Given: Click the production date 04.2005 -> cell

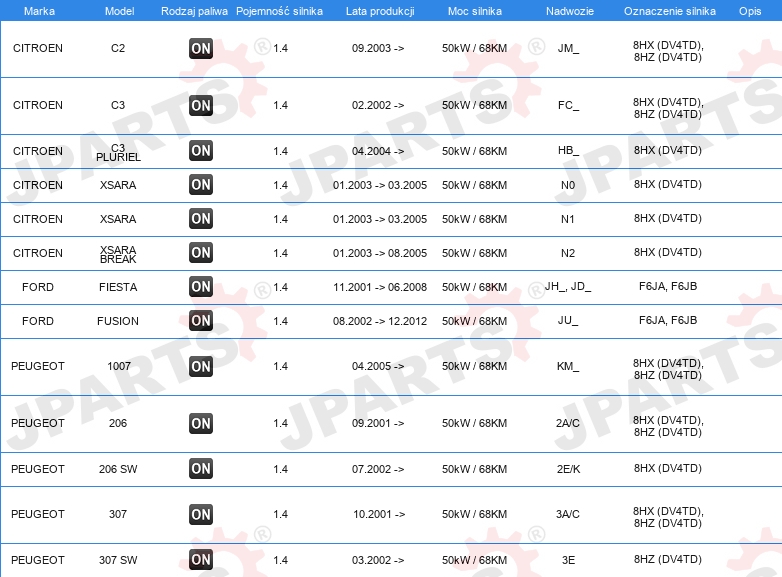Looking at the screenshot, I should (x=378, y=366).
